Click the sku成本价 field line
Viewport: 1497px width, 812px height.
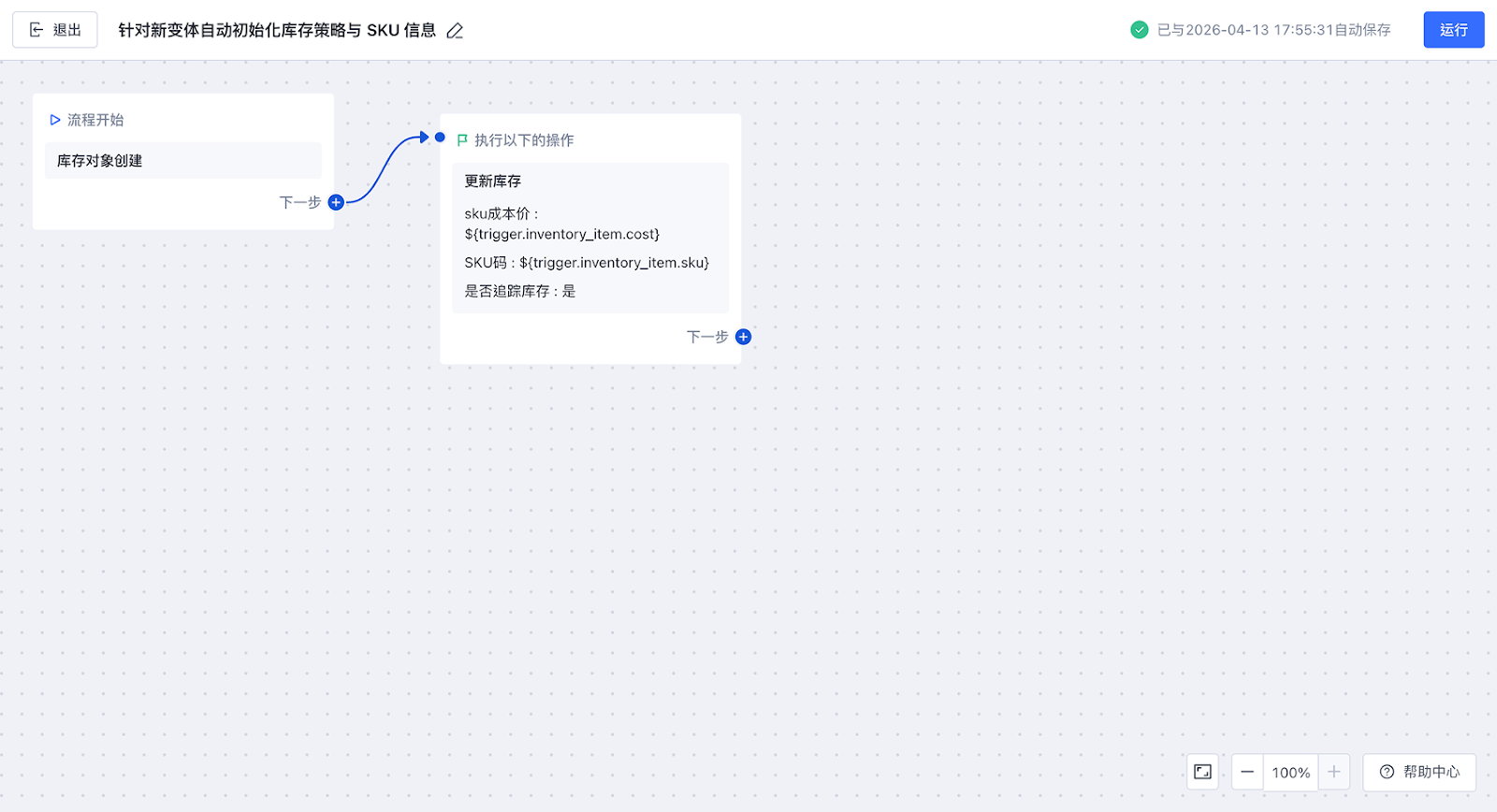tap(561, 225)
